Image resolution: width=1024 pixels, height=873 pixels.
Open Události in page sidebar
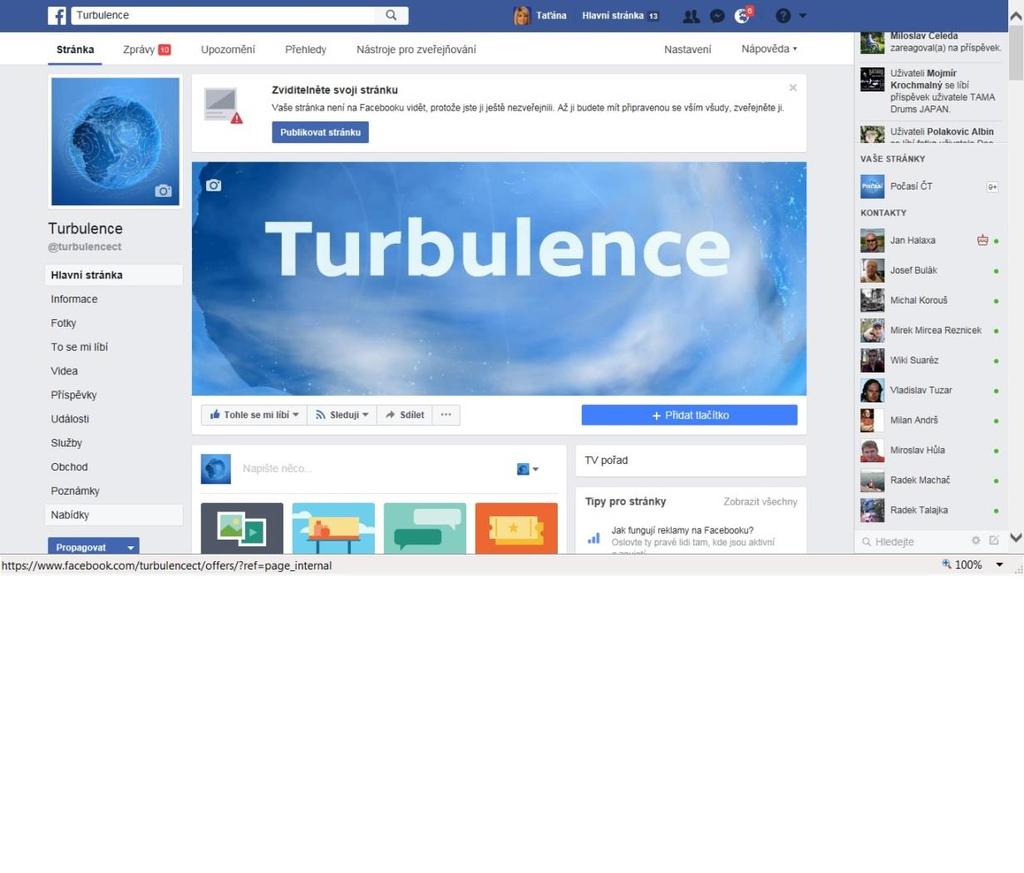(x=70, y=419)
